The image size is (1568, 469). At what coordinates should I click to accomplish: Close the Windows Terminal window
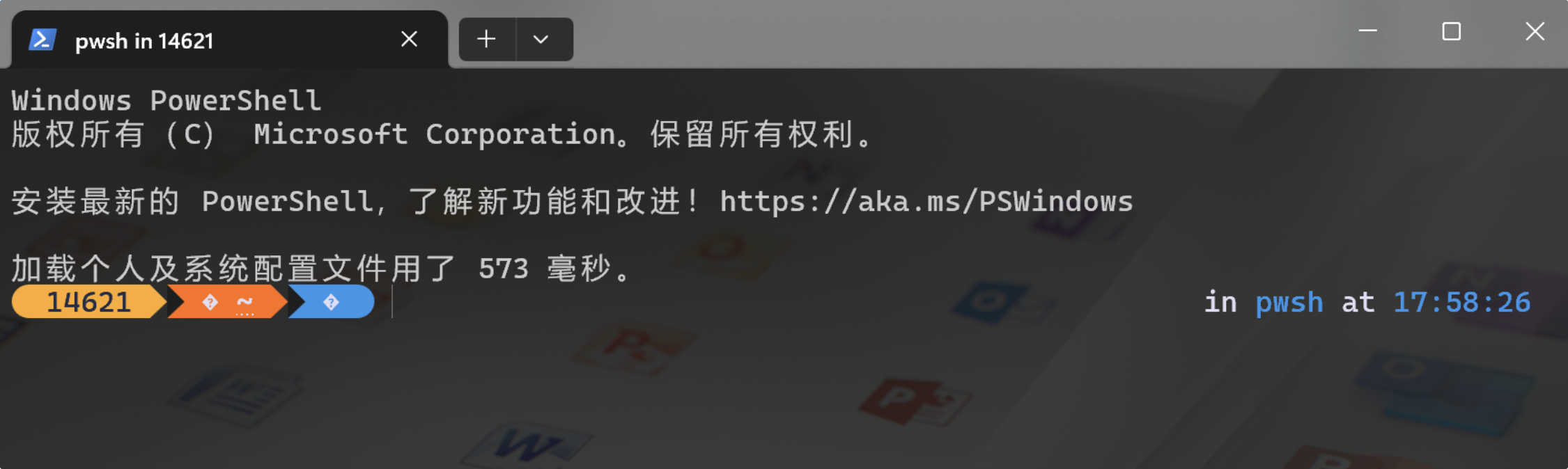(x=1535, y=31)
